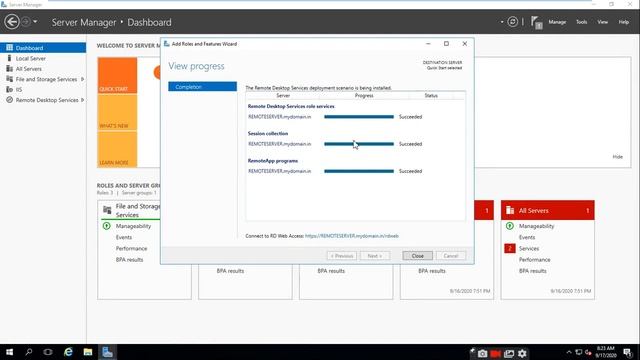Screen dimensions: 640x360
Task: Open the Manage menu
Action: [x=557, y=22]
